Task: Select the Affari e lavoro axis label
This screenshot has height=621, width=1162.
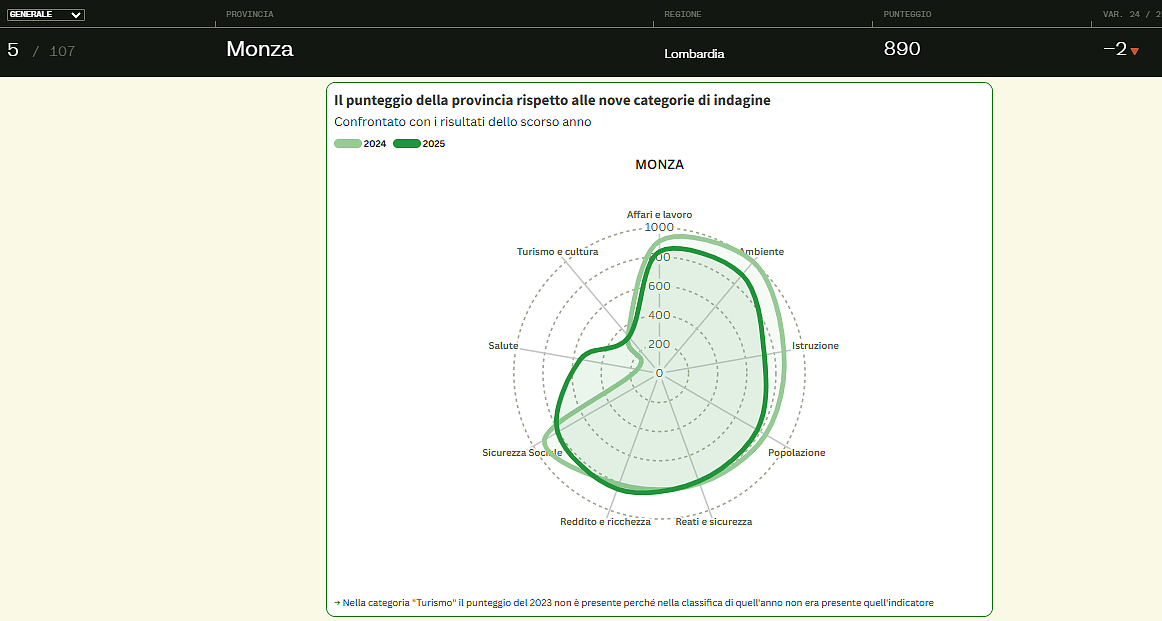Action: 659,215
